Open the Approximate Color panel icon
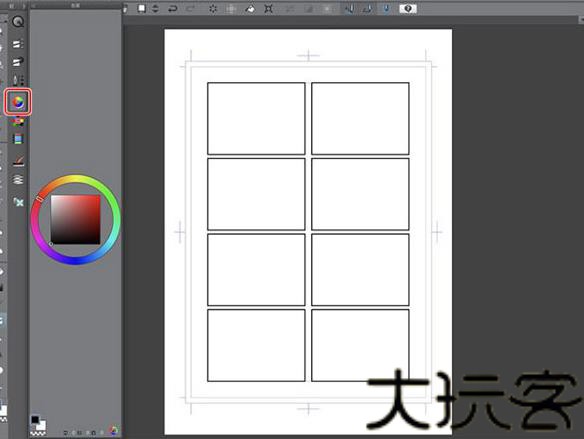This screenshot has height=439, width=584. coord(18,161)
